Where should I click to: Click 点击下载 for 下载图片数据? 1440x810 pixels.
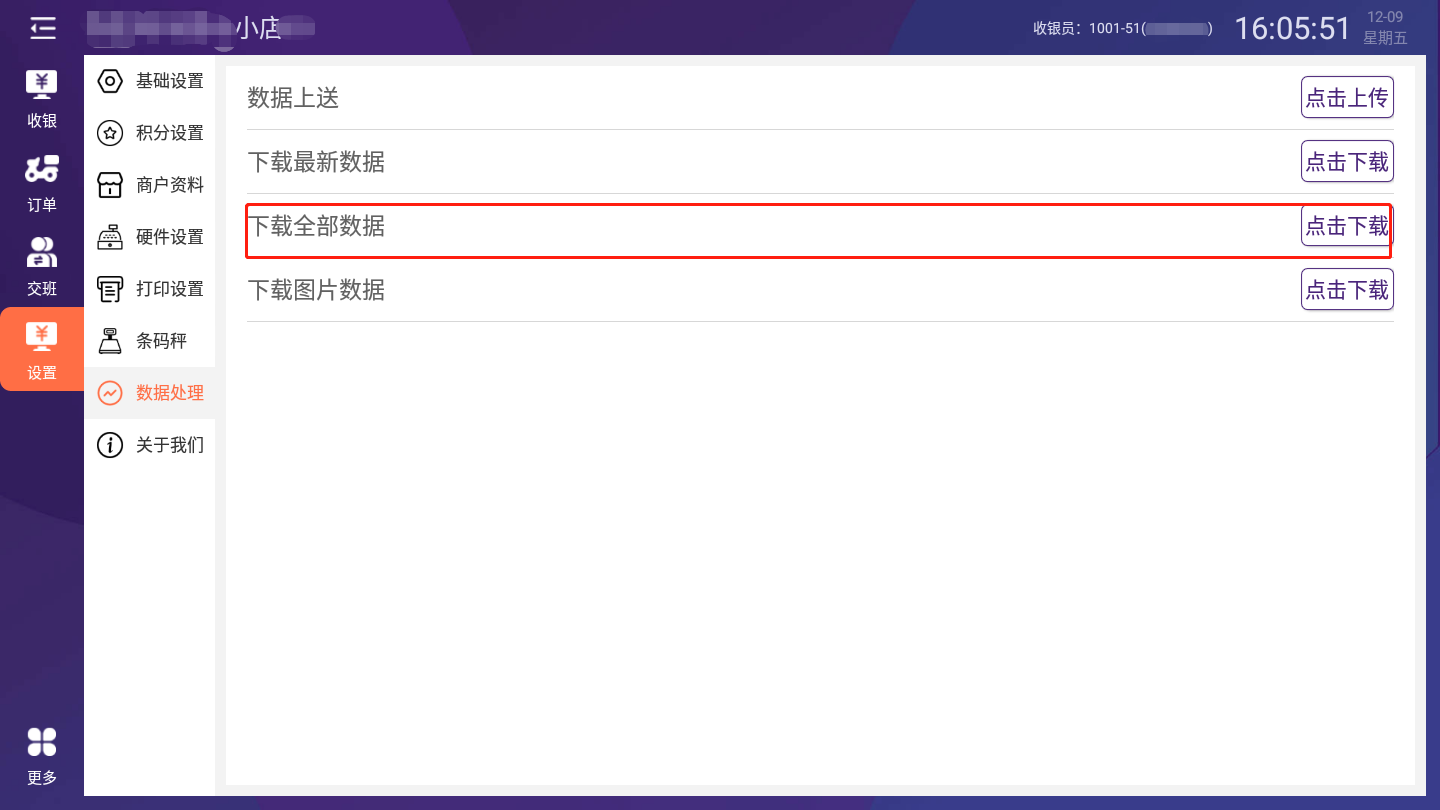(1347, 289)
